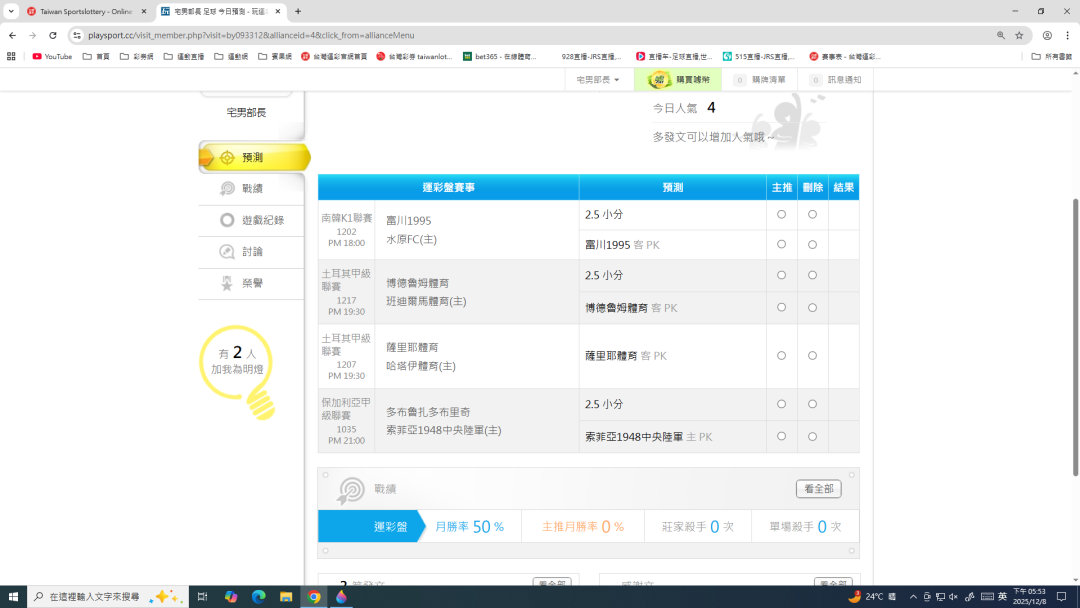Click the 購買噱幣 coin icon
1080x608 pixels.
point(659,79)
